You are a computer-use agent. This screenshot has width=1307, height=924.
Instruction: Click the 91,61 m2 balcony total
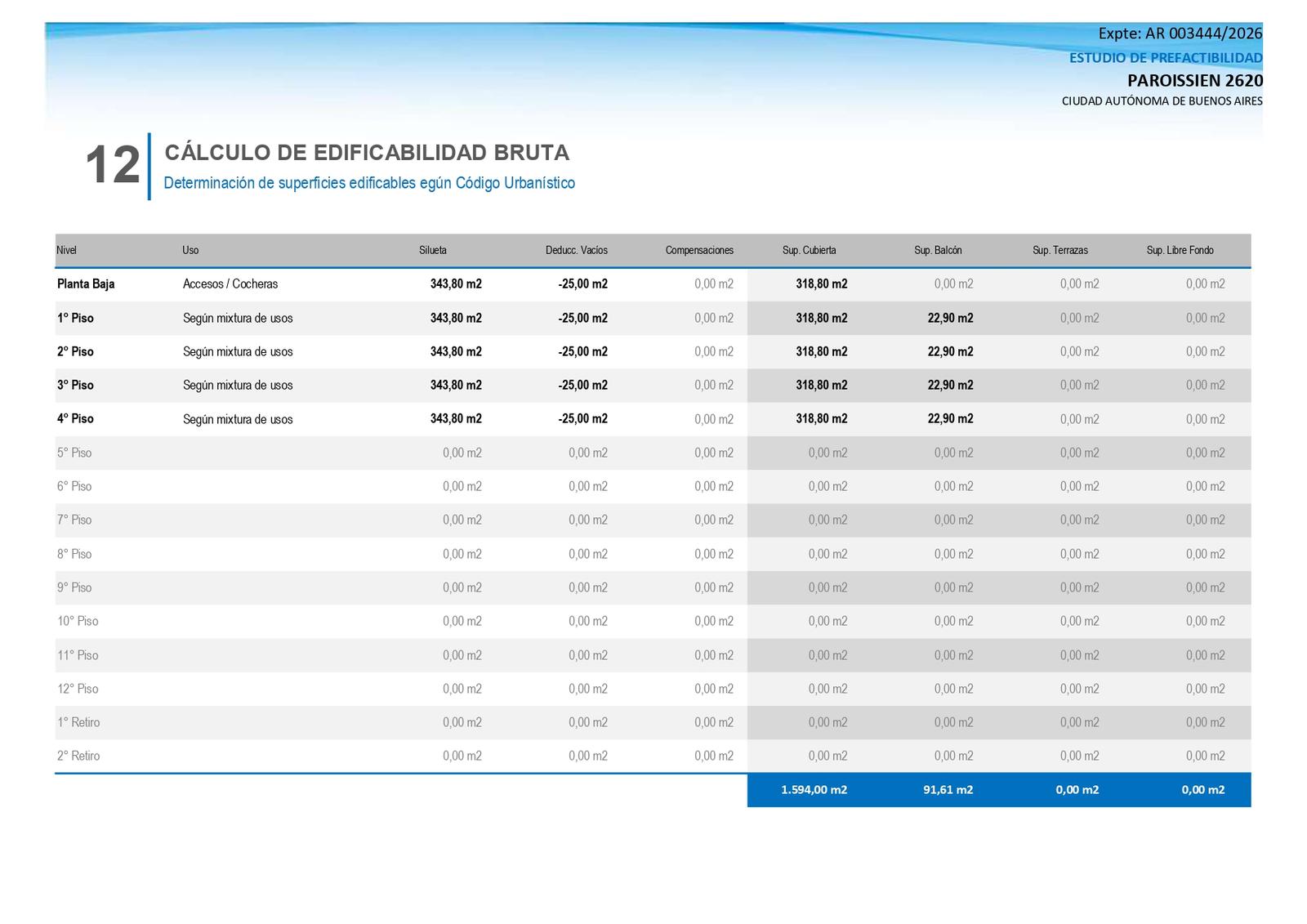click(948, 790)
